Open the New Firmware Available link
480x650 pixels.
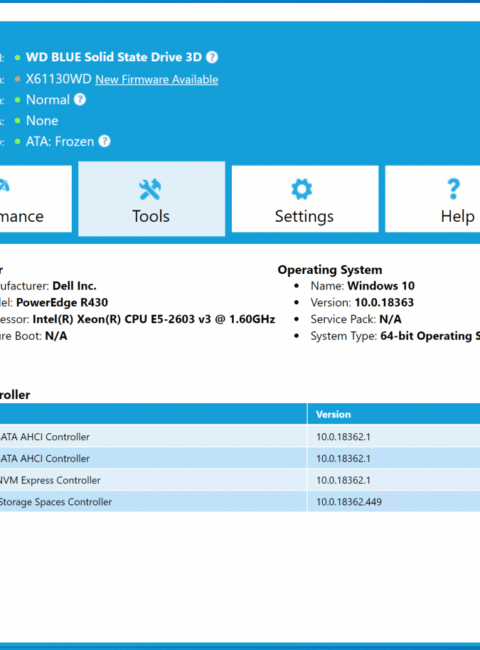tap(157, 79)
